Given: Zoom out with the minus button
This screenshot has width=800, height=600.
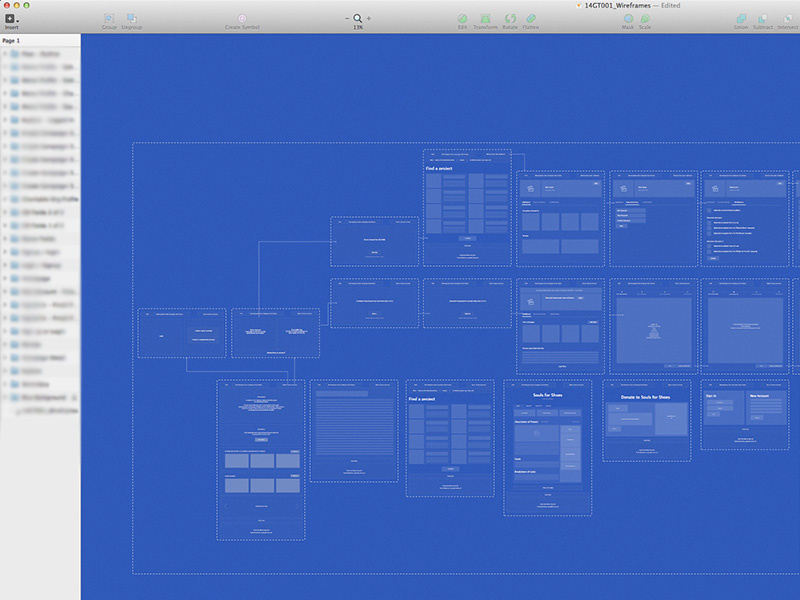Looking at the screenshot, I should [x=347, y=18].
